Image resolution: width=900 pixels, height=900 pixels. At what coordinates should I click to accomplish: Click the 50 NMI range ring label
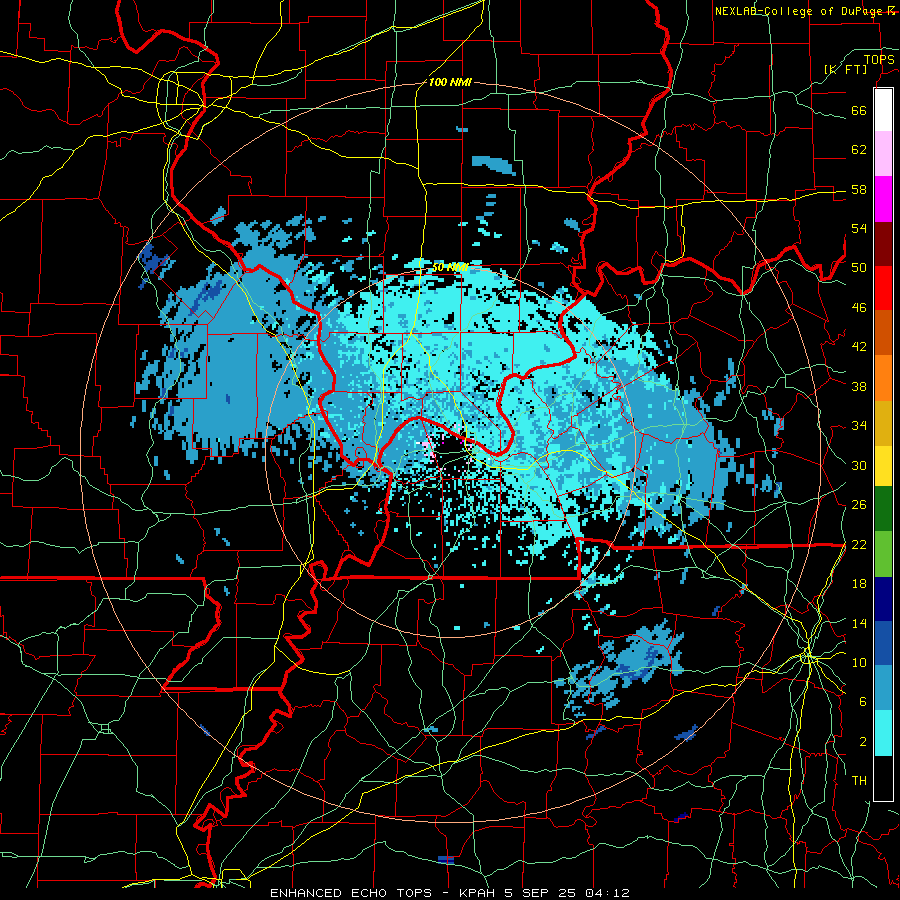click(450, 267)
